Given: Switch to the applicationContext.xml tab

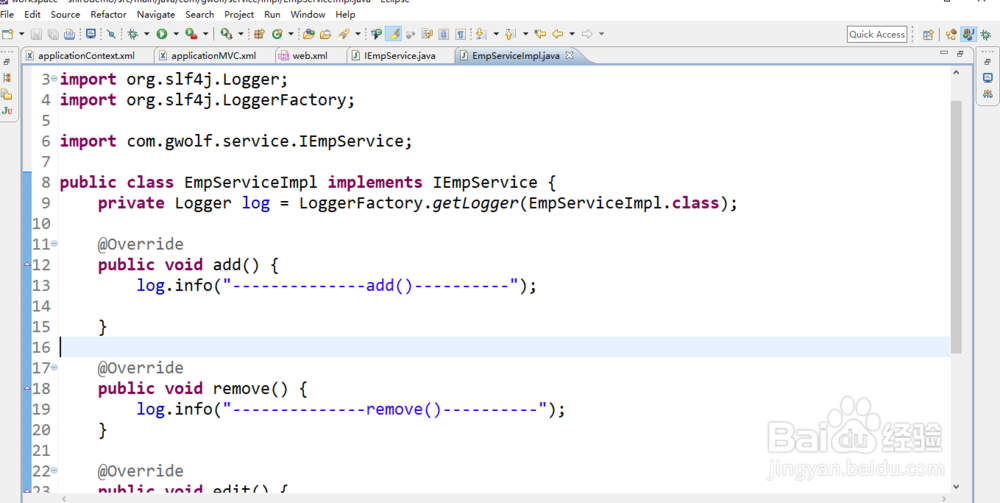Looking at the screenshot, I should [86, 55].
